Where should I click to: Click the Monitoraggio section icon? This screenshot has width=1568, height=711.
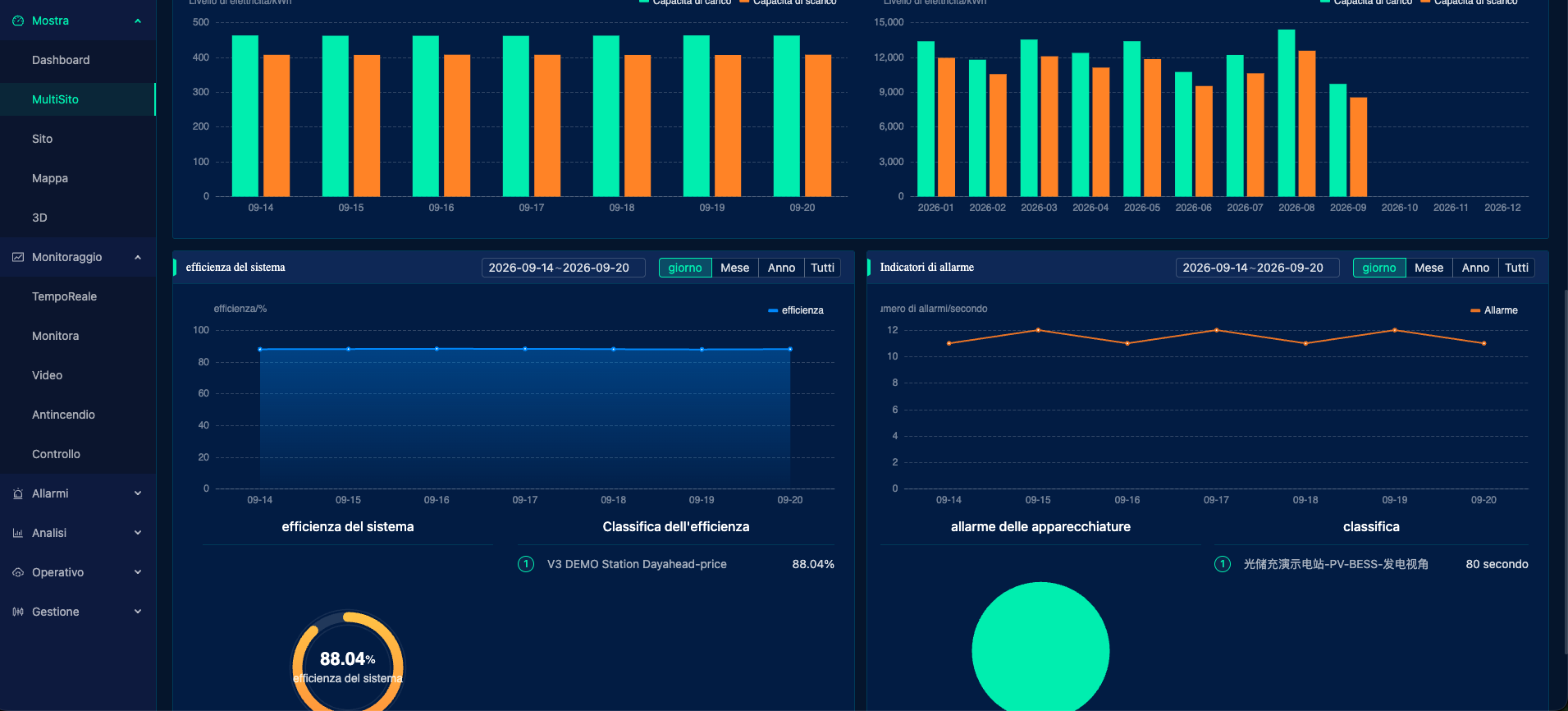pyautogui.click(x=18, y=257)
